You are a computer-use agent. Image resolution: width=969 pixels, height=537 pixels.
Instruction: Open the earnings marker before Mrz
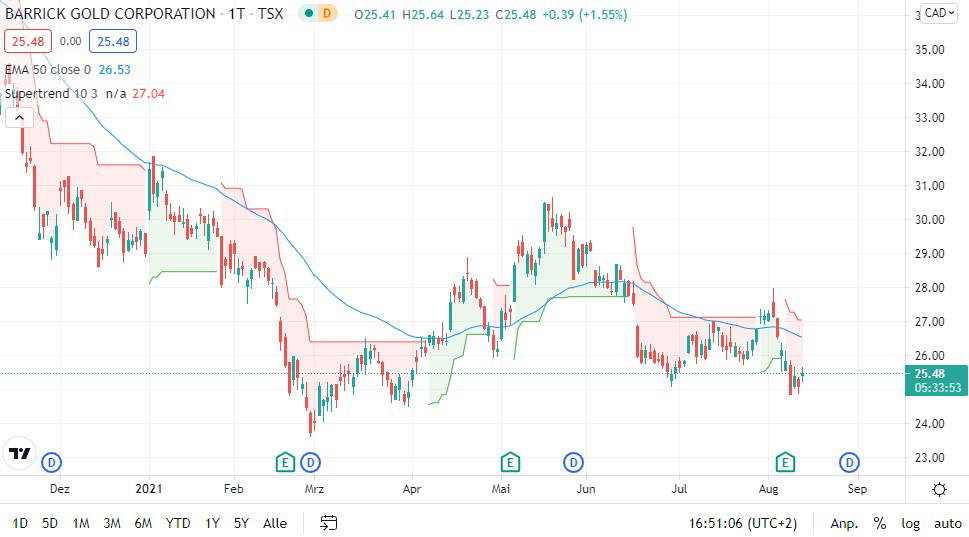[285, 462]
